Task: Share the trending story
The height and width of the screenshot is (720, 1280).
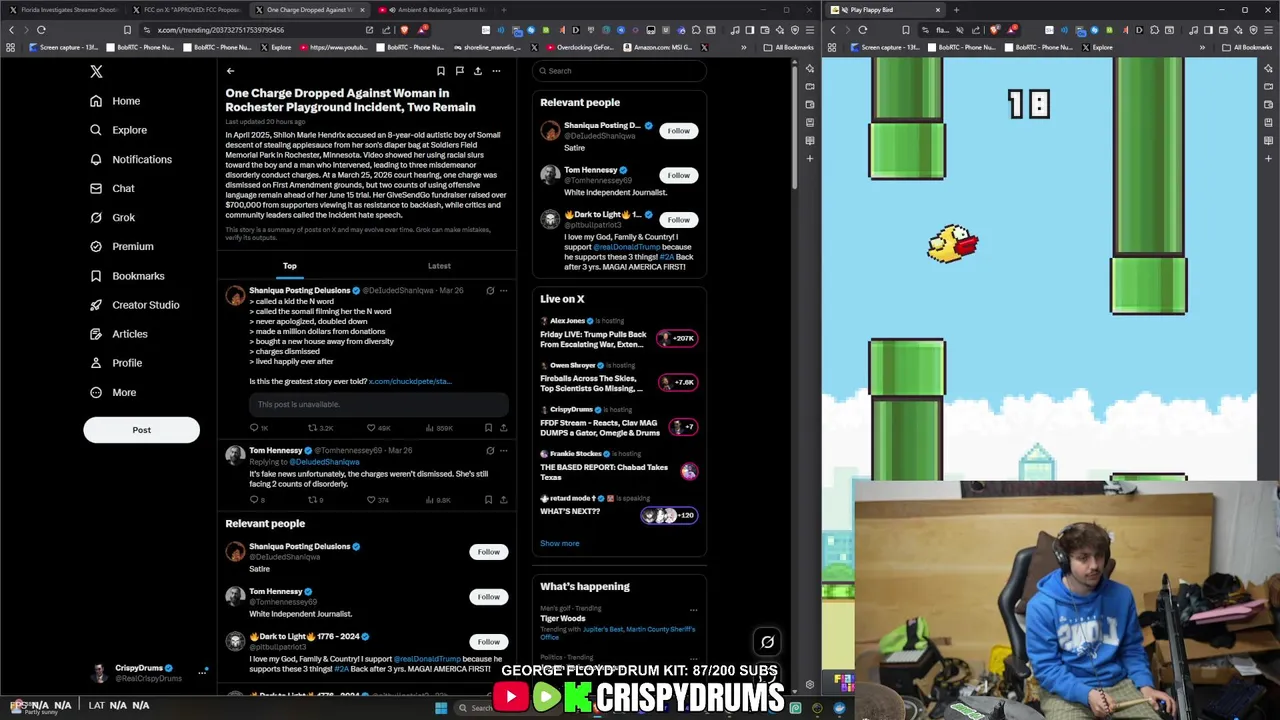Action: tap(478, 71)
